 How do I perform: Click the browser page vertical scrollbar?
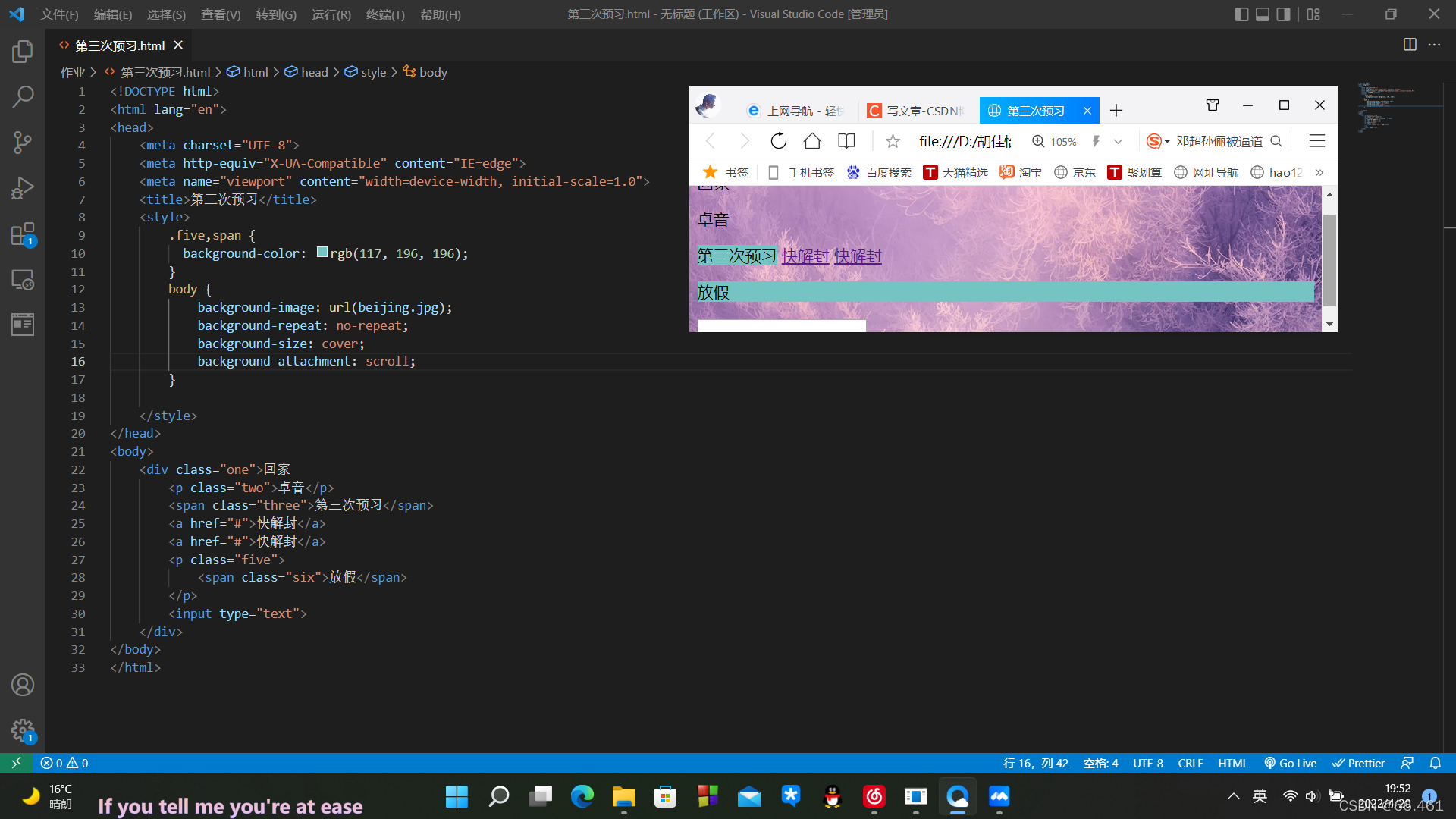click(1329, 260)
